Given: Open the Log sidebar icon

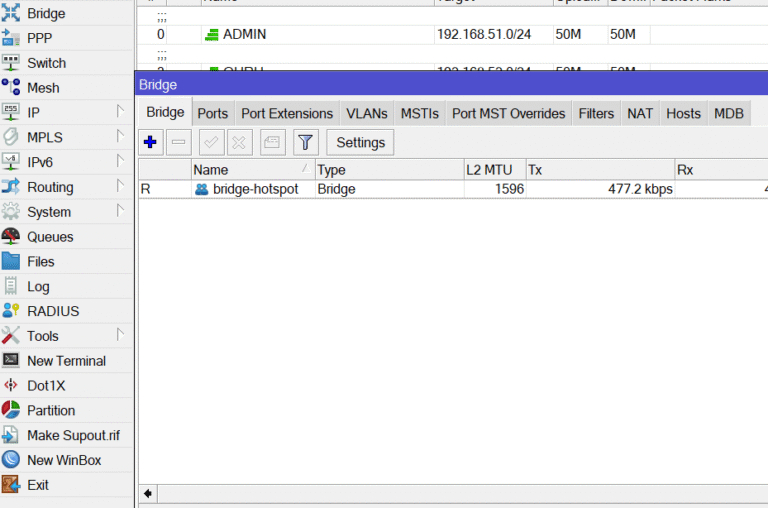Looking at the screenshot, I should (11, 286).
